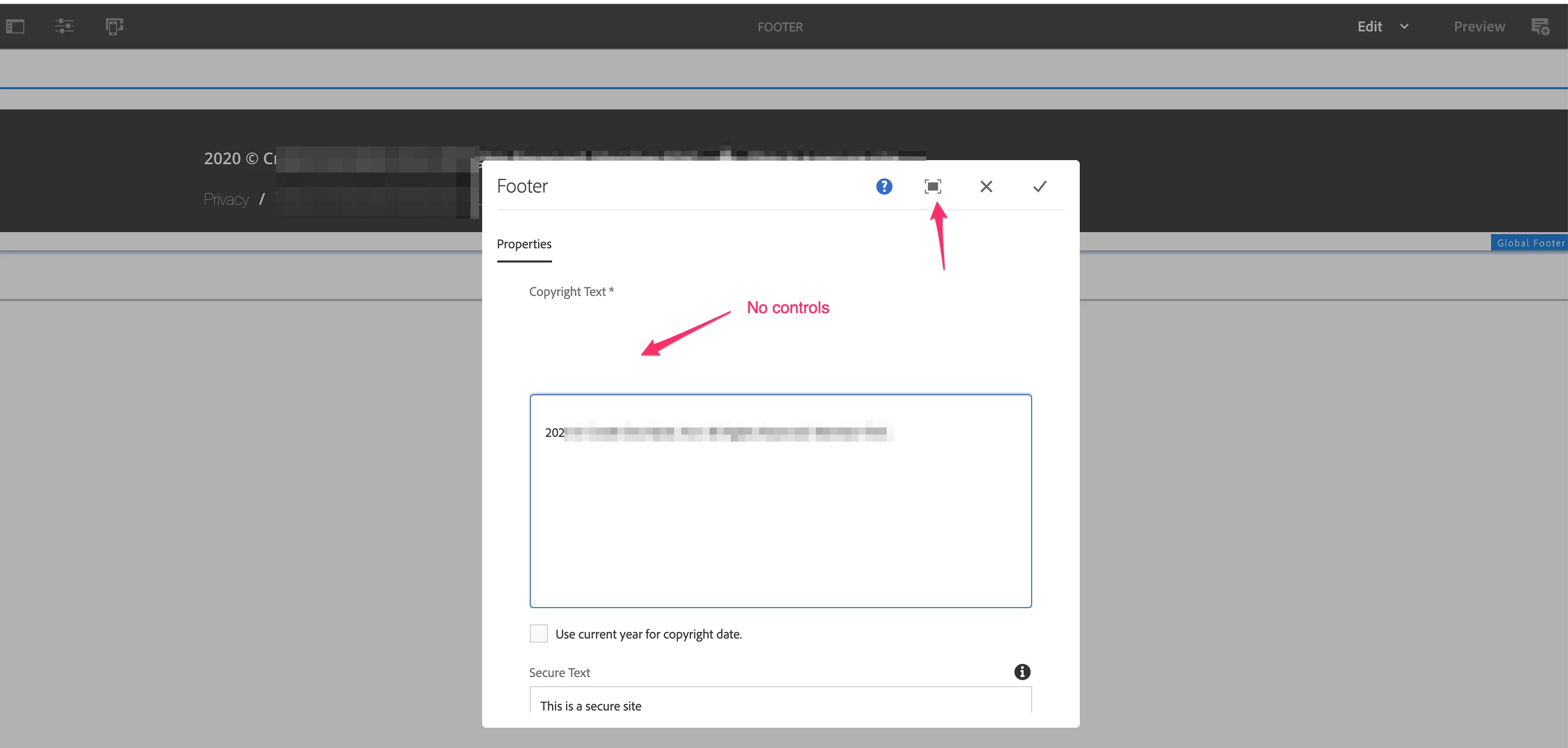Open the Page Information sliders icon

tap(64, 26)
